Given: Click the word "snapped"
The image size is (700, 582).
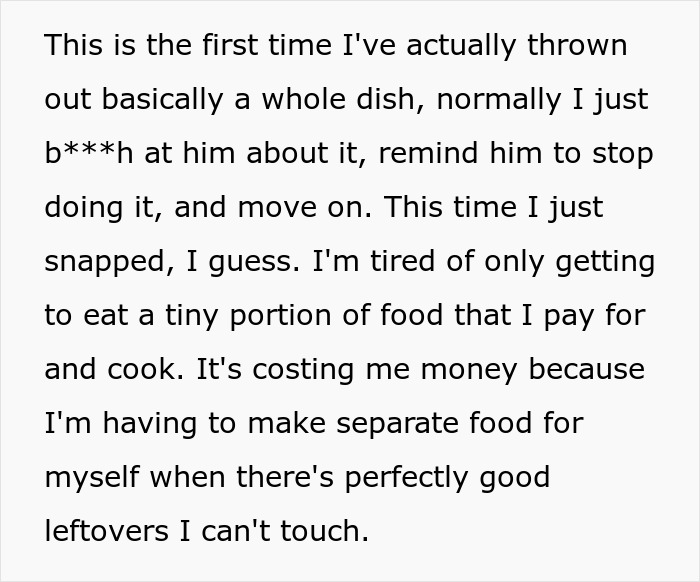Looking at the screenshot, I should [100, 262].
